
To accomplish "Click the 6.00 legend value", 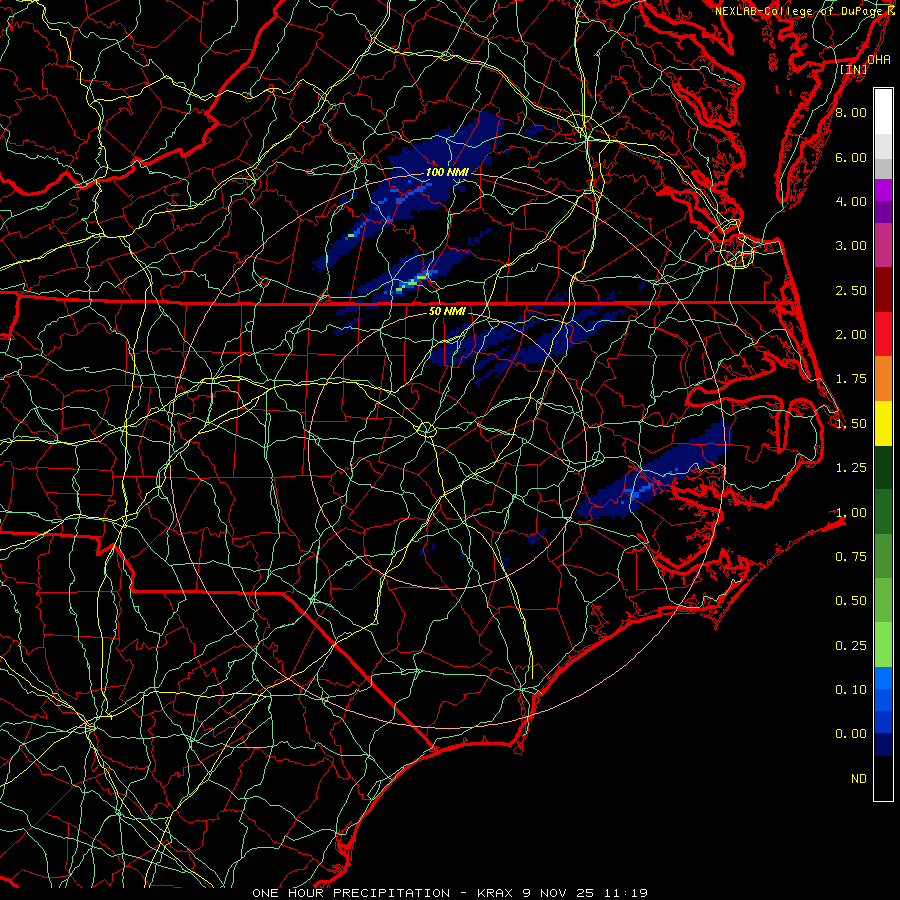I will [x=851, y=157].
